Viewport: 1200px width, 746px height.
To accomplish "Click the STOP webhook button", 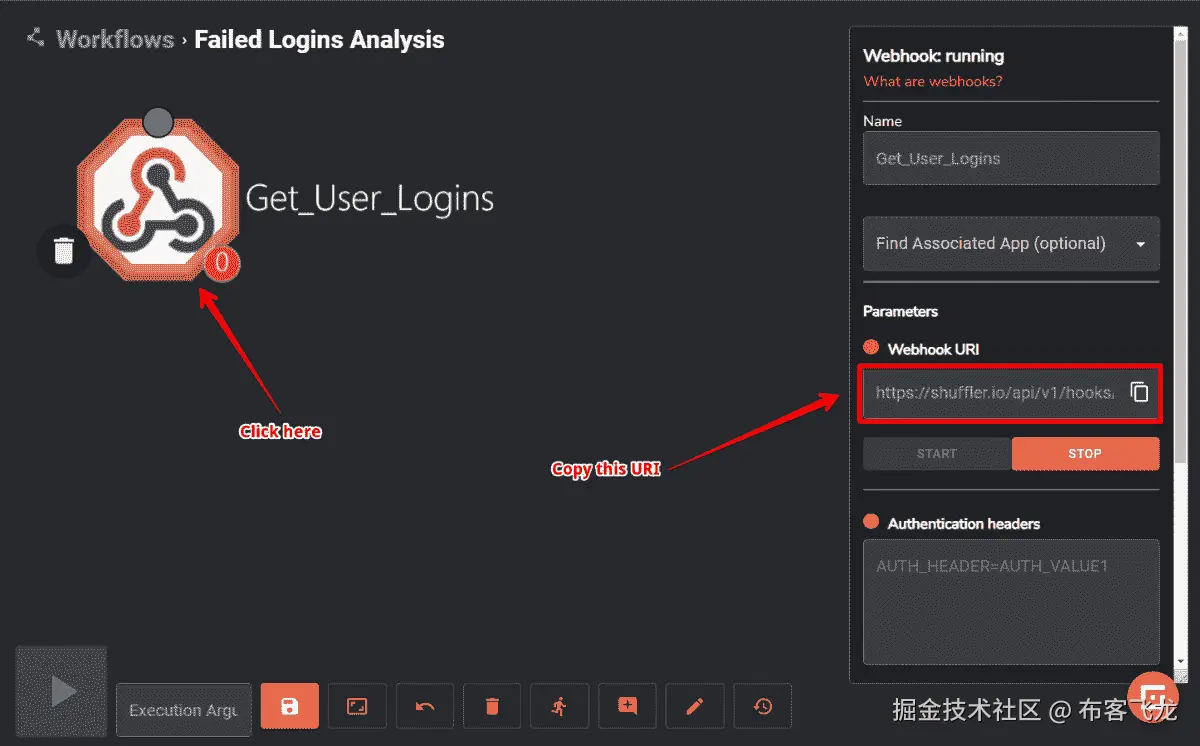I will 1085,454.
